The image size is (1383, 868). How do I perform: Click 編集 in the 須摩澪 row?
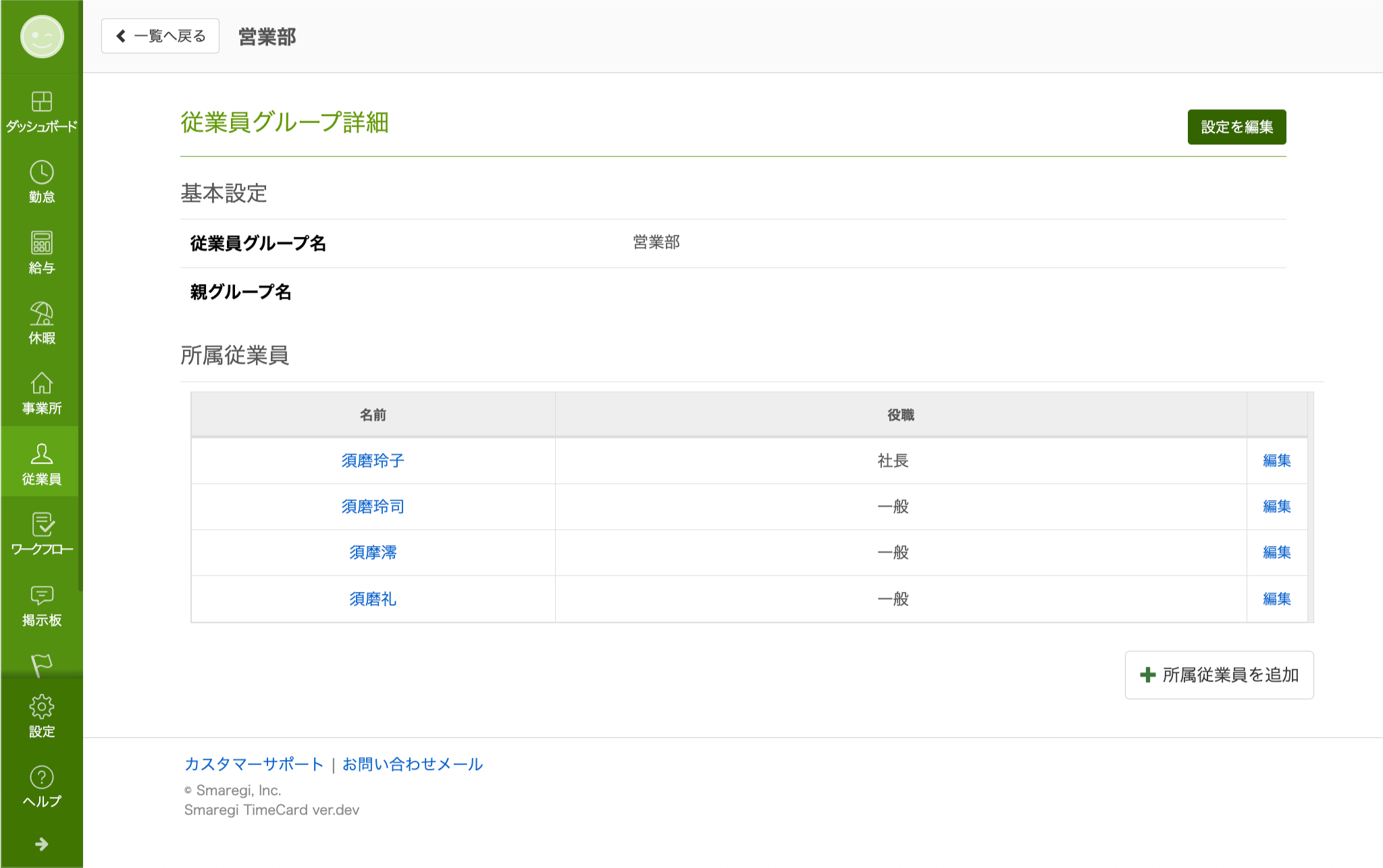click(x=1276, y=552)
